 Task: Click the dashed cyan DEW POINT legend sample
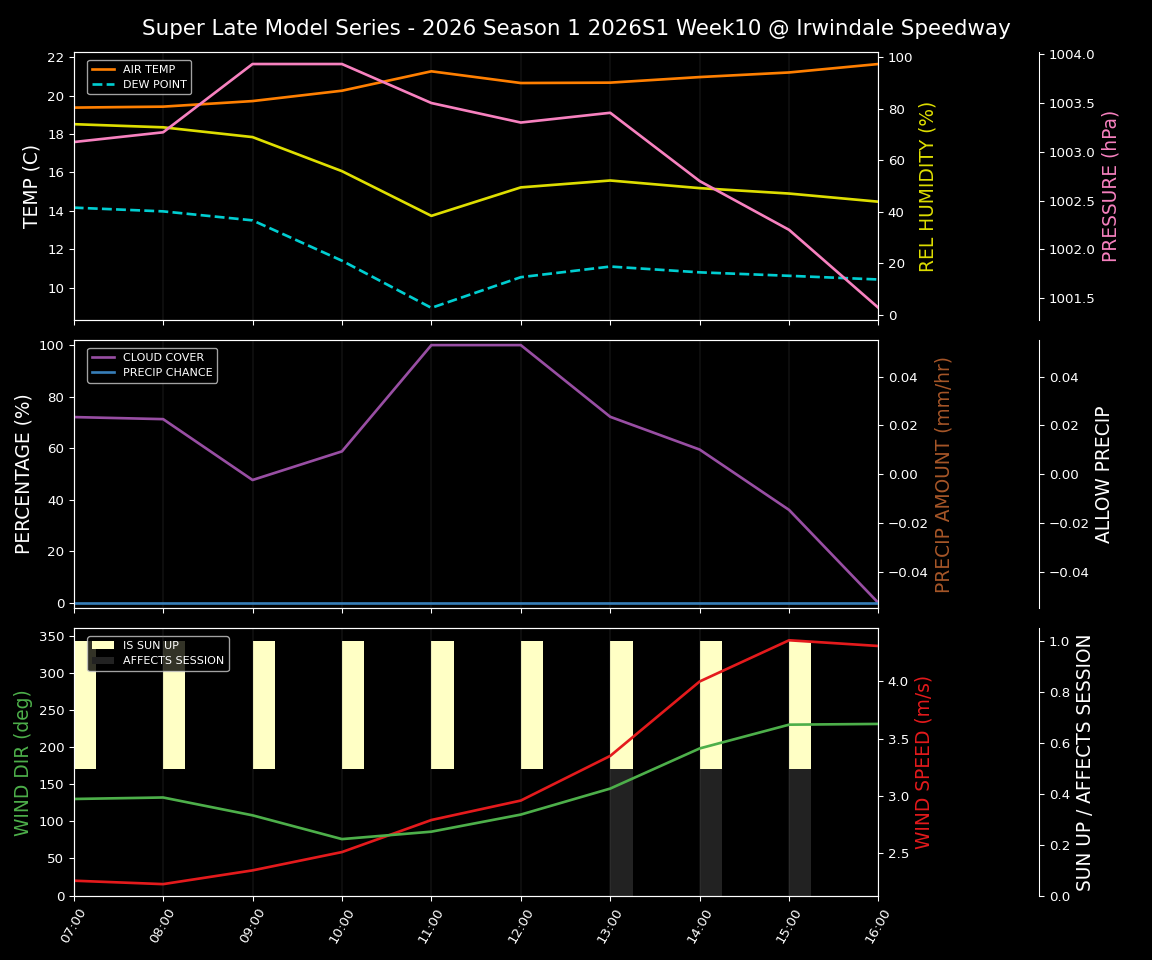105,84
